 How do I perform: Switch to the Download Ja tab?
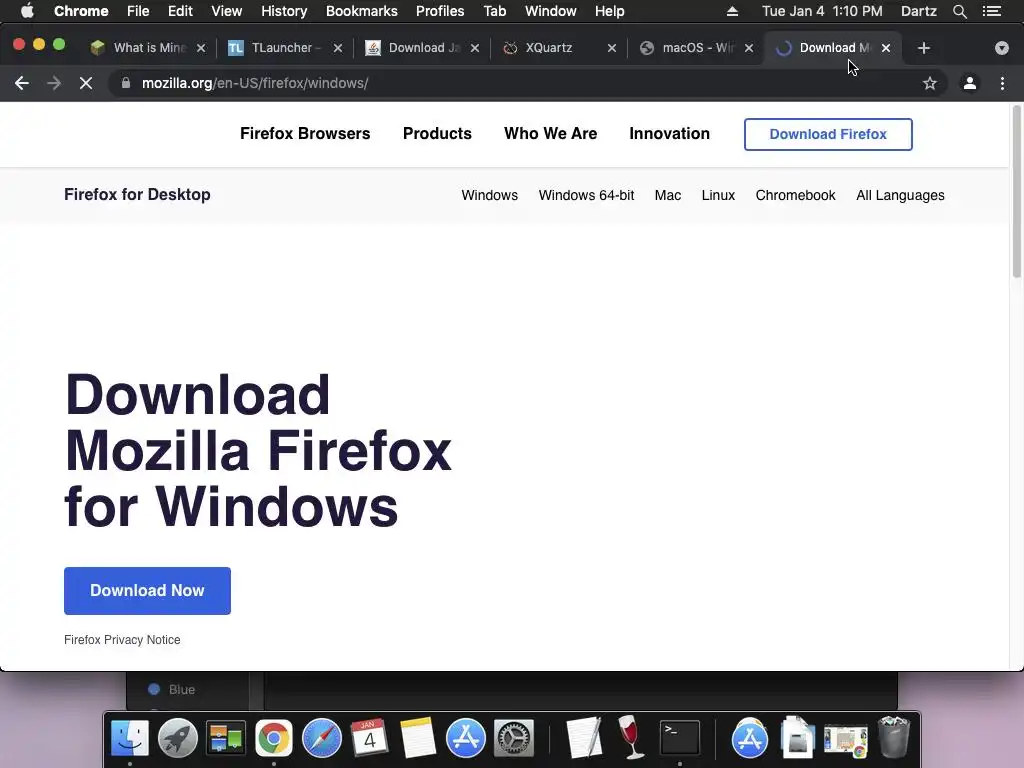tap(424, 48)
